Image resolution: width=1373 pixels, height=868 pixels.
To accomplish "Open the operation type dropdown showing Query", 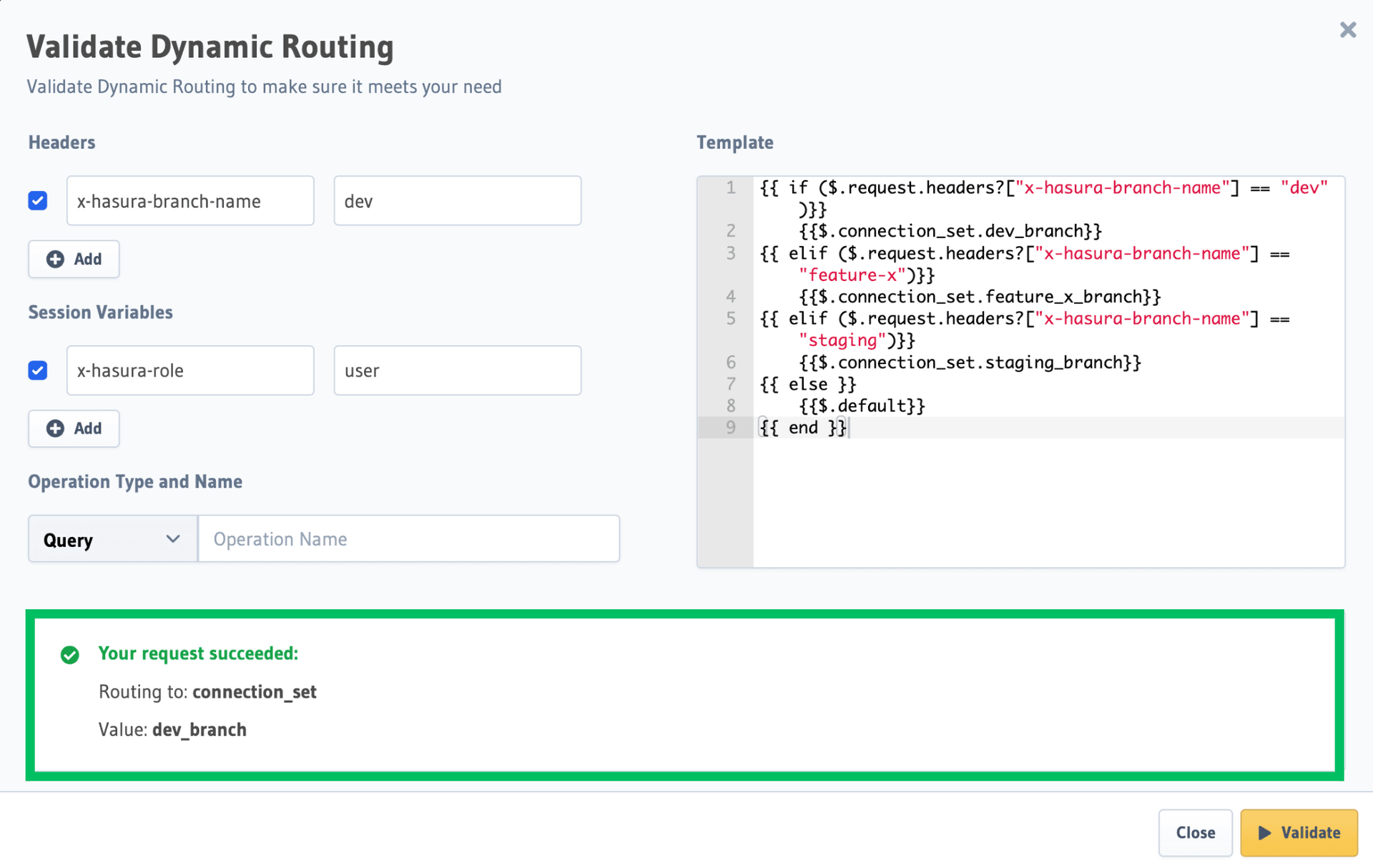I will coord(111,538).
